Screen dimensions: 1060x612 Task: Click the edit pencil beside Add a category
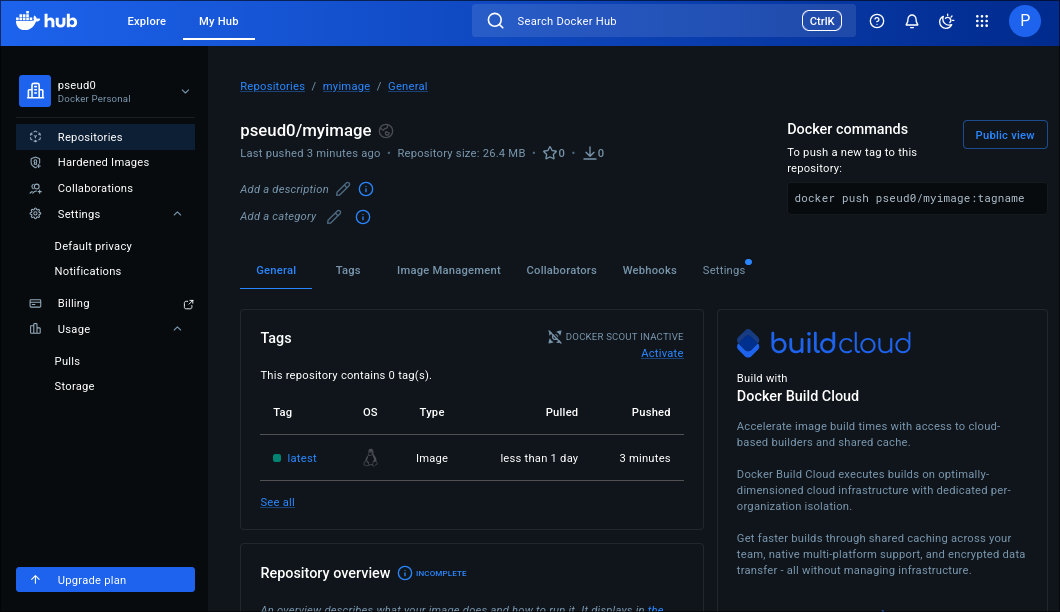[334, 216]
